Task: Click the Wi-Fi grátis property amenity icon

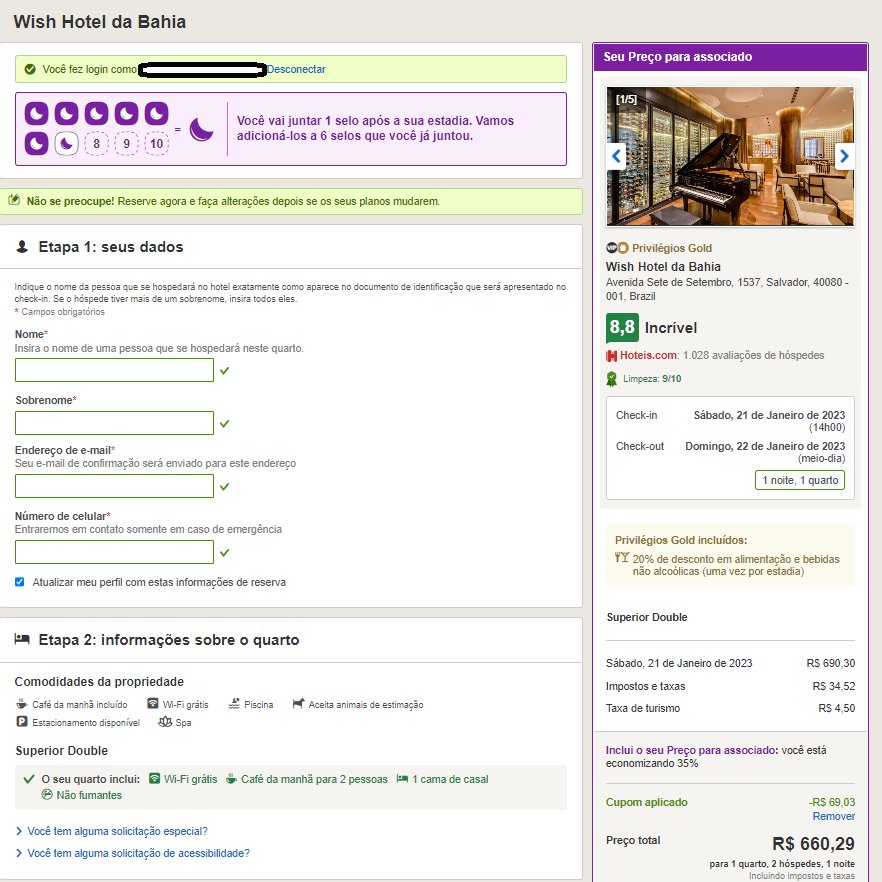Action: coord(153,704)
